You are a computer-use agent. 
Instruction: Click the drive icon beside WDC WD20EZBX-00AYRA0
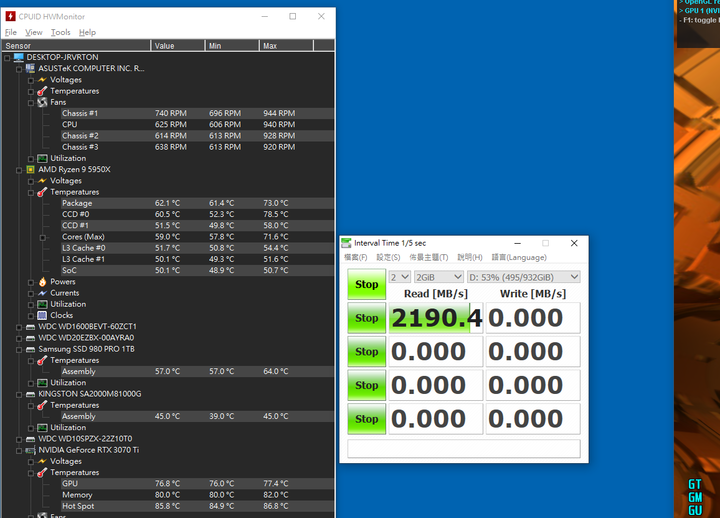(30, 338)
